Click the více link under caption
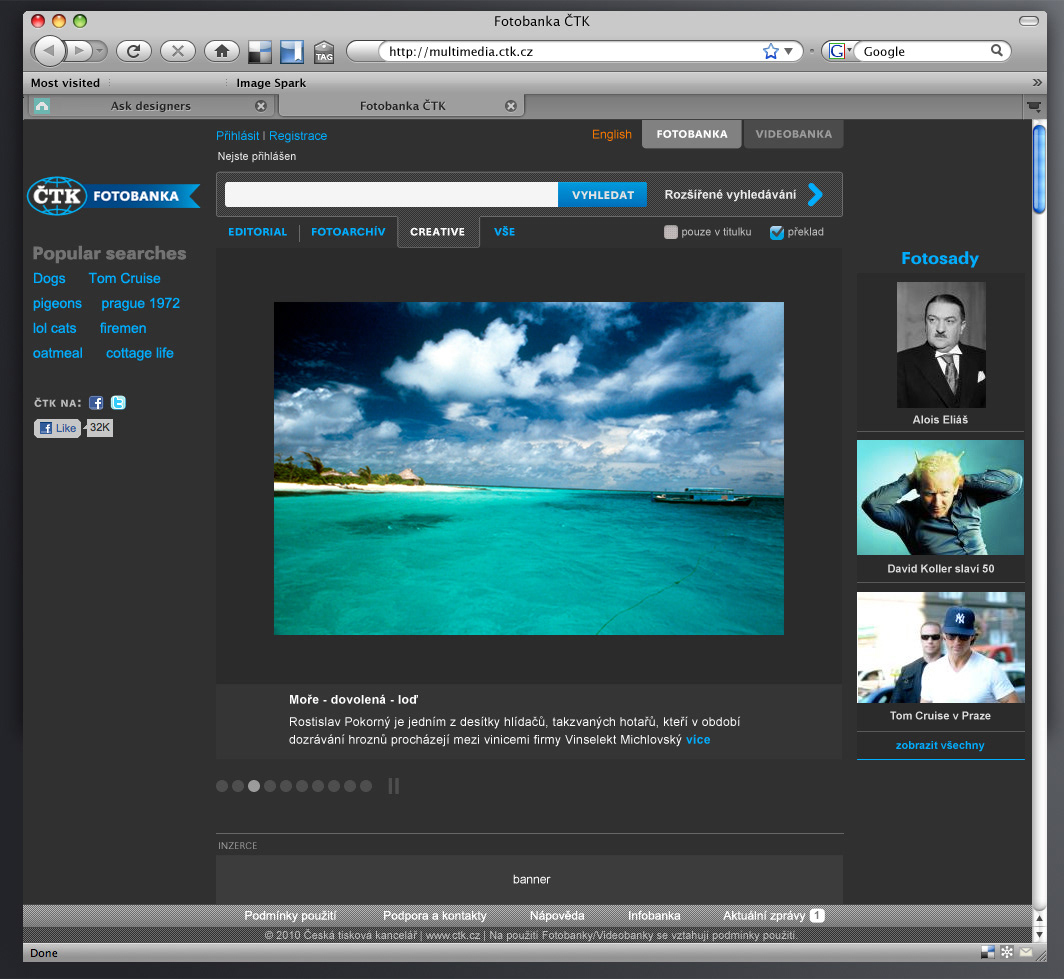The image size is (1064, 979). (x=698, y=740)
